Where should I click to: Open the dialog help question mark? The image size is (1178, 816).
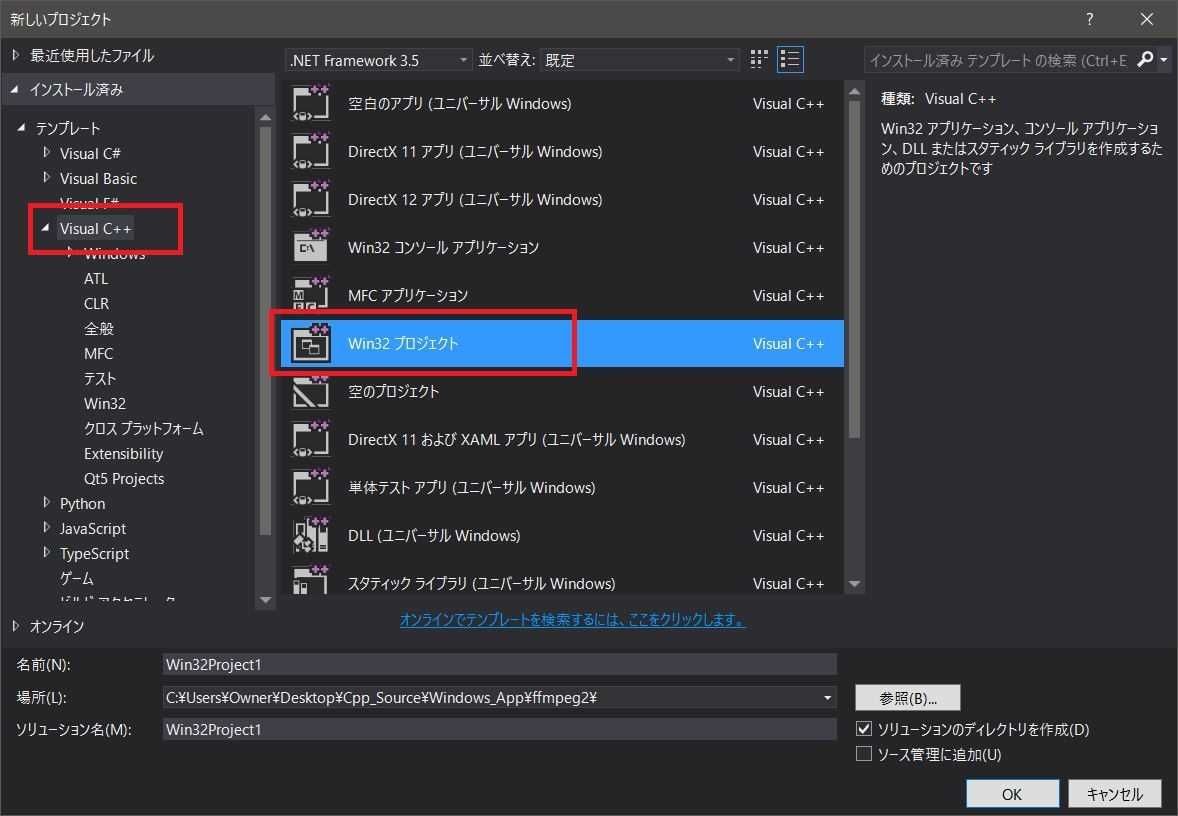pyautogui.click(x=1089, y=19)
